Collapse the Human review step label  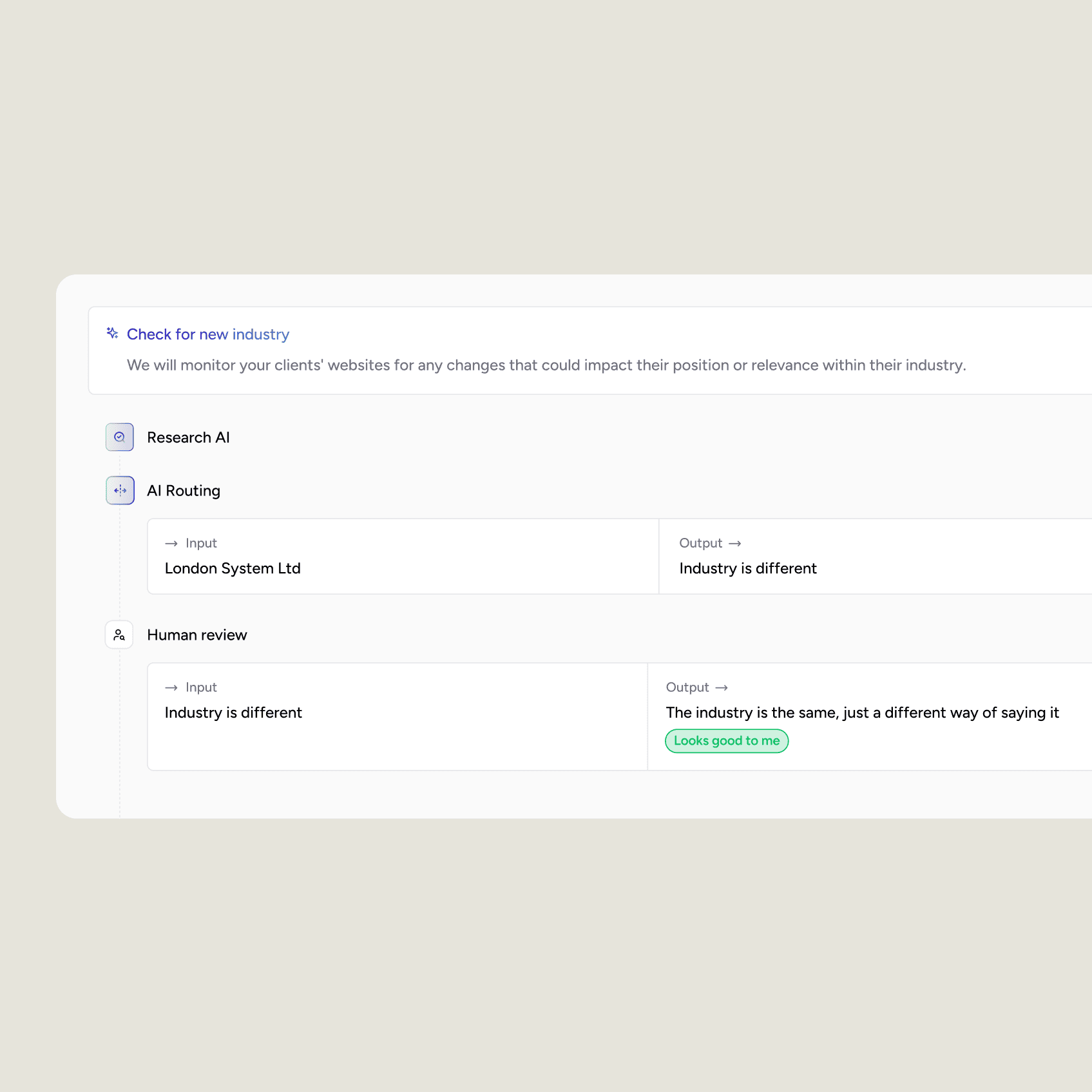click(x=197, y=635)
